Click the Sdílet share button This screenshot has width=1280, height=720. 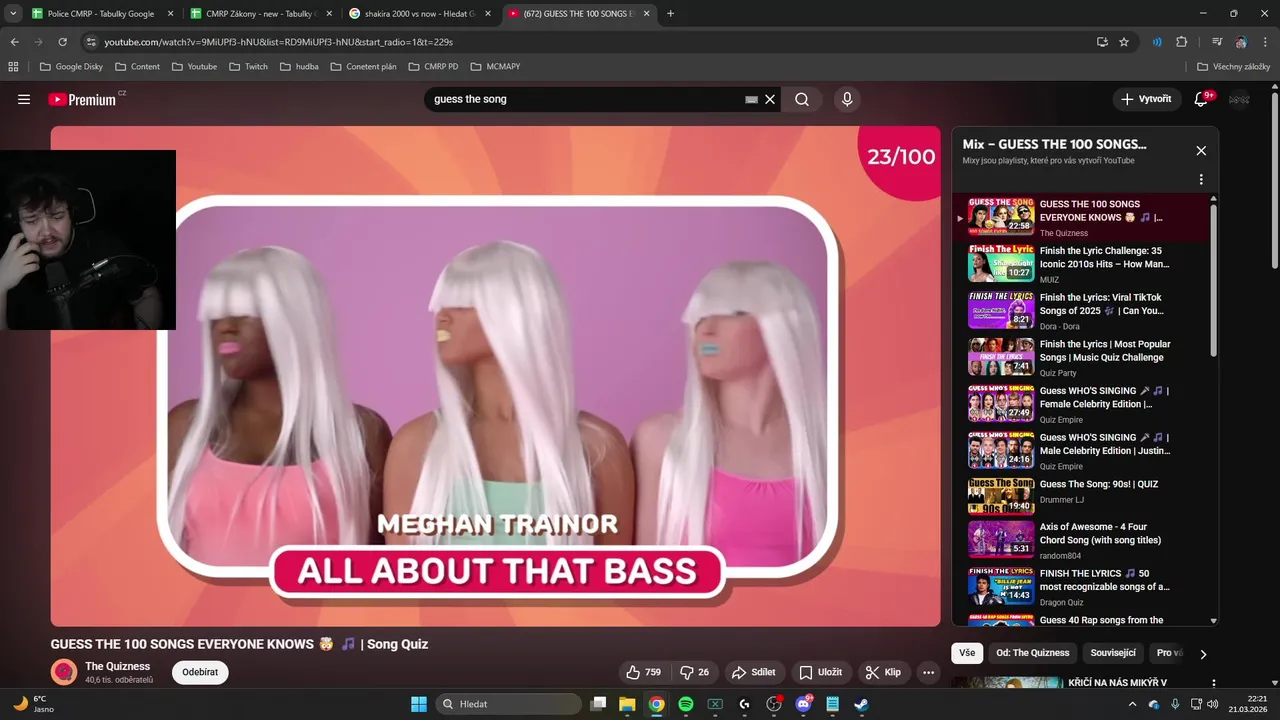[754, 672]
